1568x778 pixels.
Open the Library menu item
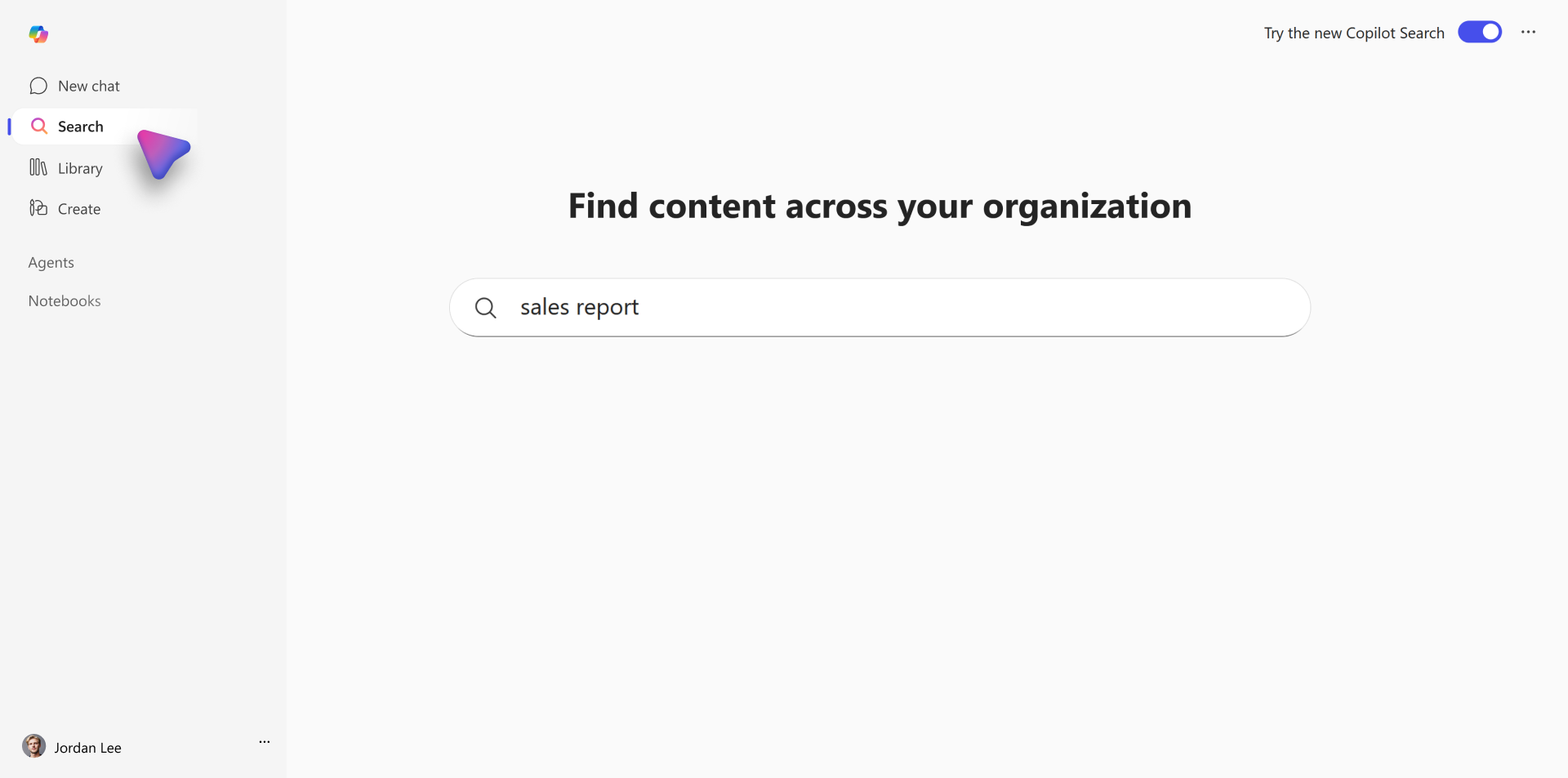pyautogui.click(x=80, y=168)
